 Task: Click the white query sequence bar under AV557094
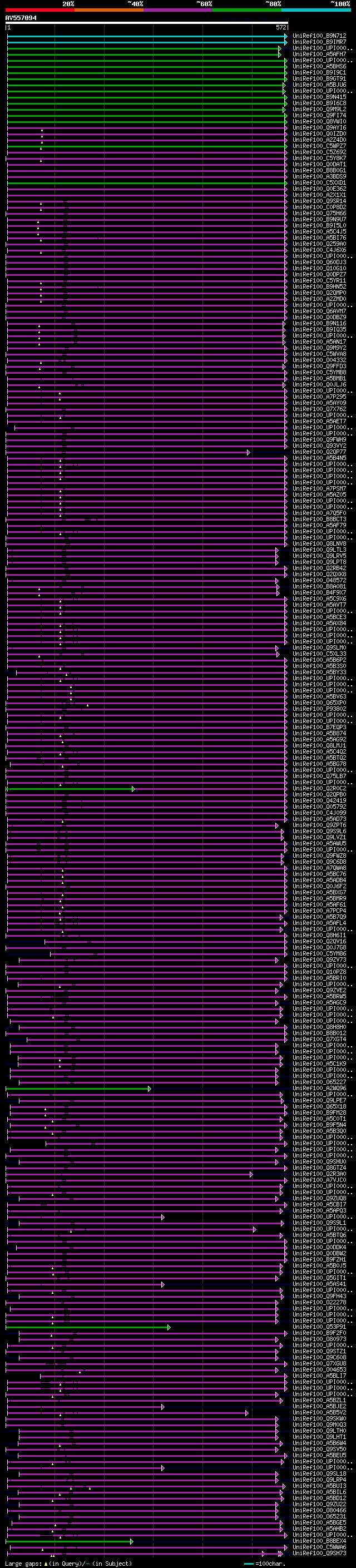[x=147, y=23]
